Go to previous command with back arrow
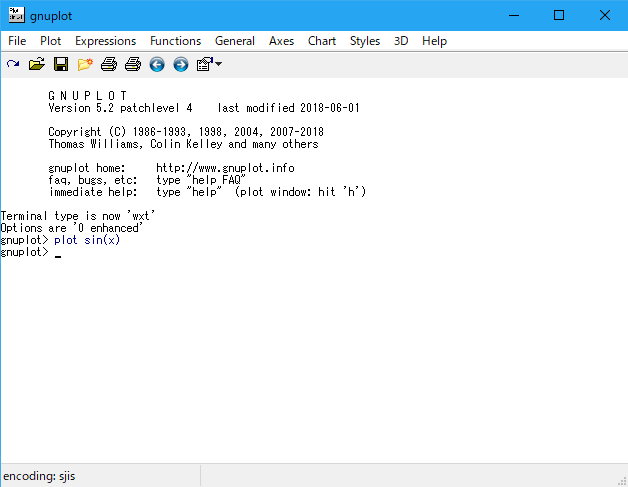This screenshot has width=628, height=487. [x=157, y=64]
